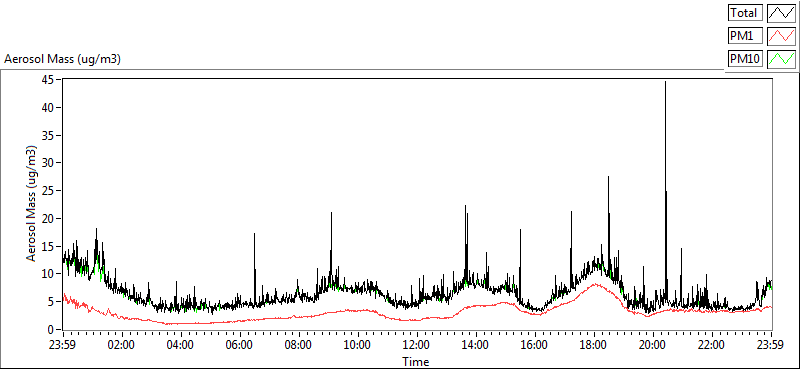Select the Total legend label
Image resolution: width=800 pixels, height=369 pixels.
(x=745, y=12)
